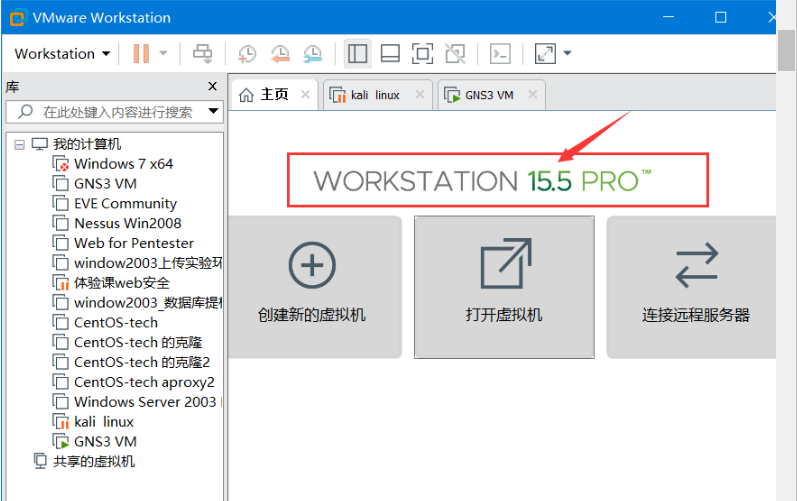
Task: Select Windows 7 x64 virtual machine
Action: coord(124,164)
